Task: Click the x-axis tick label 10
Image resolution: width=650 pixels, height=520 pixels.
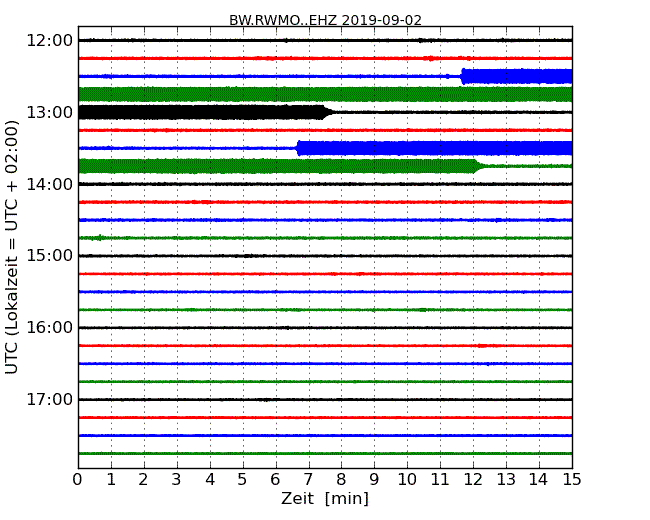Action: [407, 480]
